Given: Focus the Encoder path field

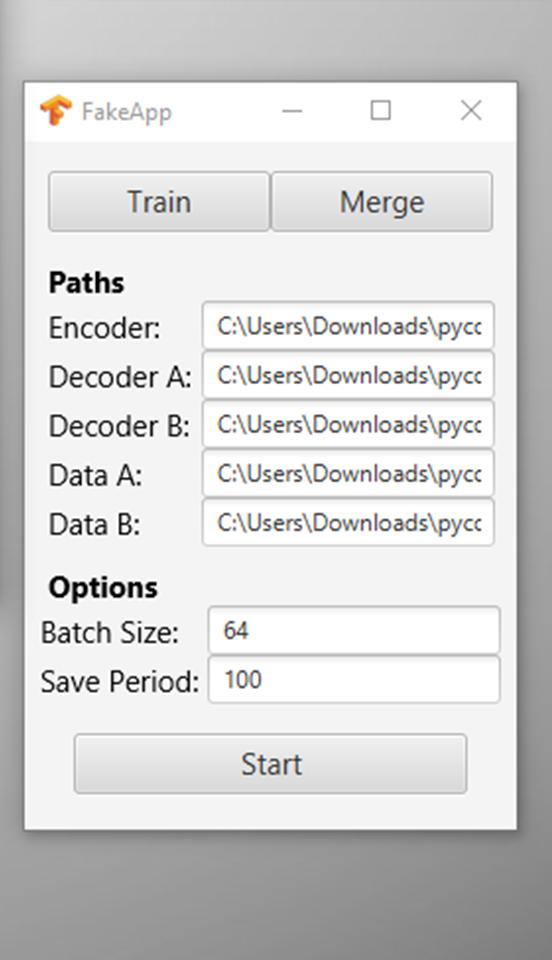Looking at the screenshot, I should coord(348,326).
